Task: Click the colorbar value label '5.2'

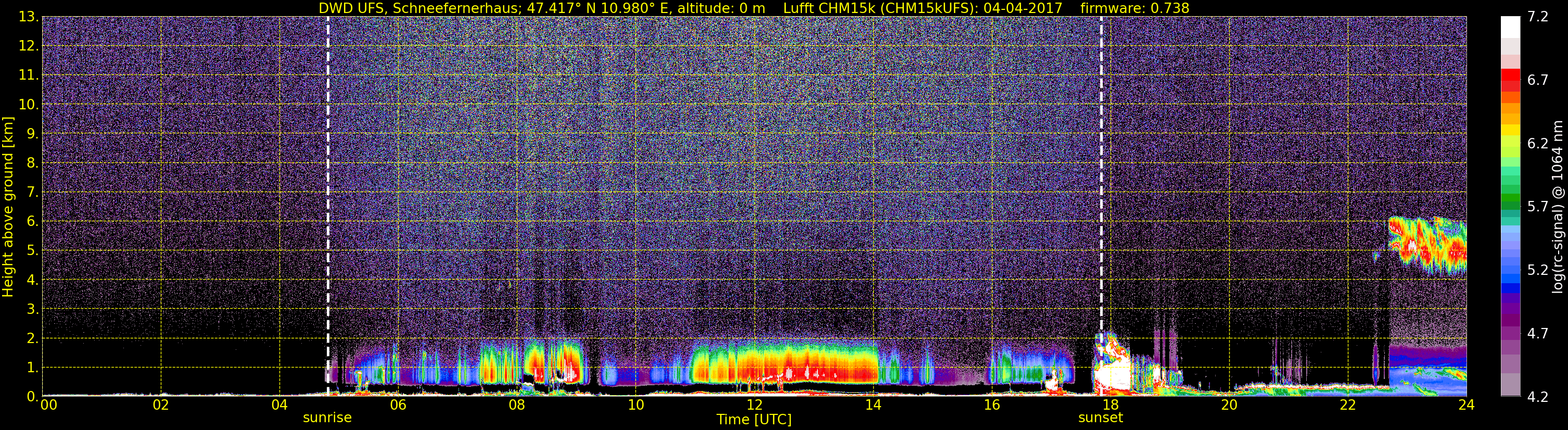Action: coord(1538,270)
